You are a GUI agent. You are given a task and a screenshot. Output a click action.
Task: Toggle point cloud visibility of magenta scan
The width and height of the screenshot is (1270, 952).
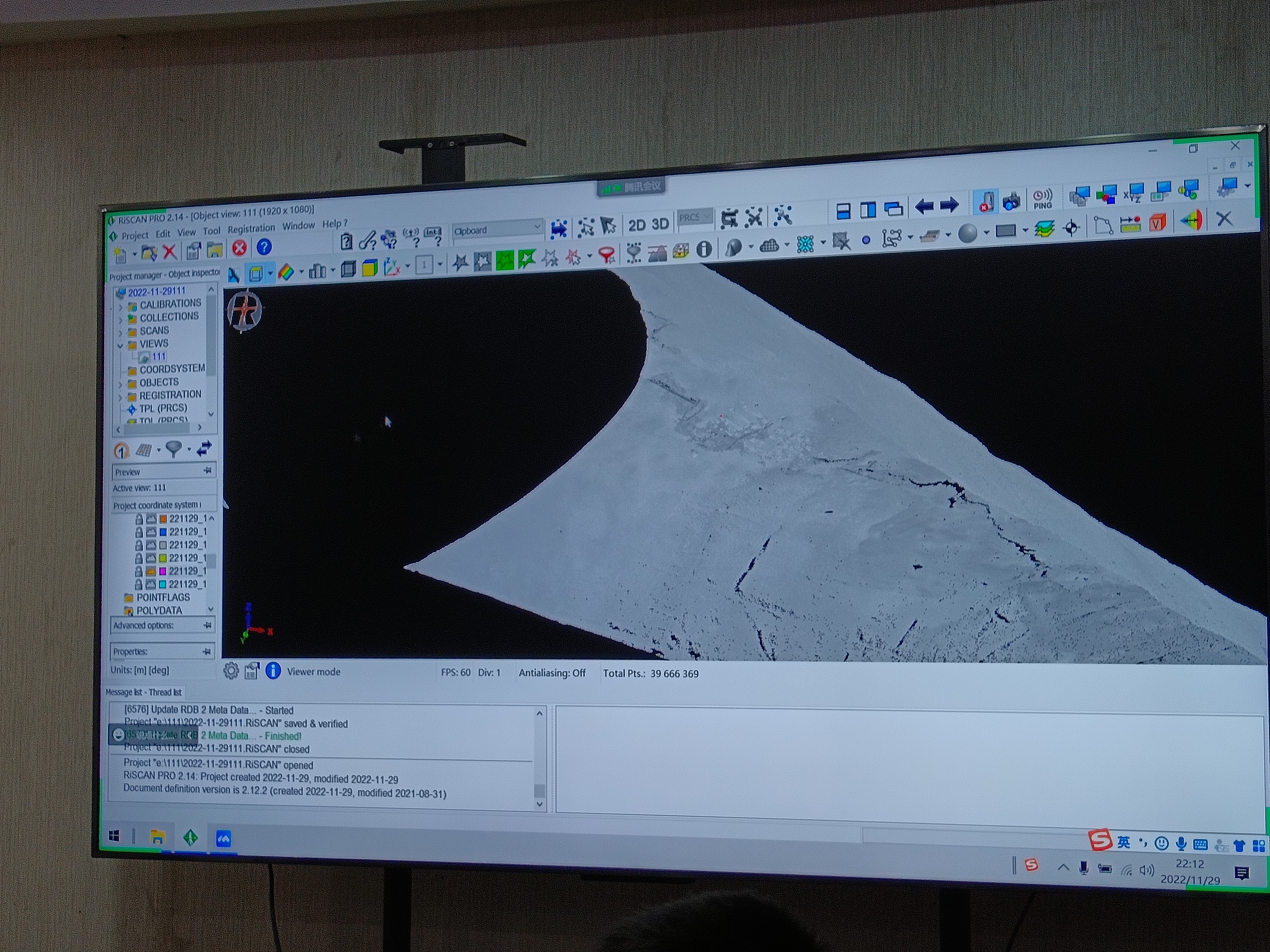pos(151,571)
